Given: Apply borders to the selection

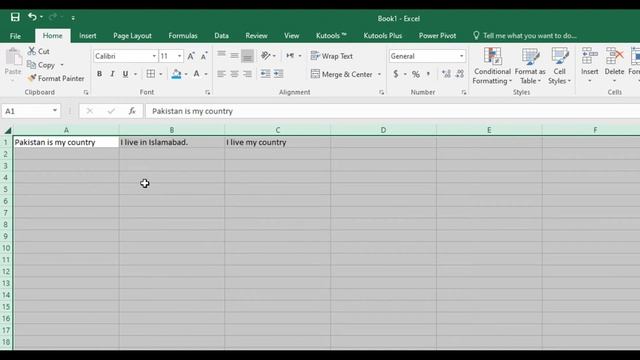Looking at the screenshot, I should pyautogui.click(x=151, y=74).
